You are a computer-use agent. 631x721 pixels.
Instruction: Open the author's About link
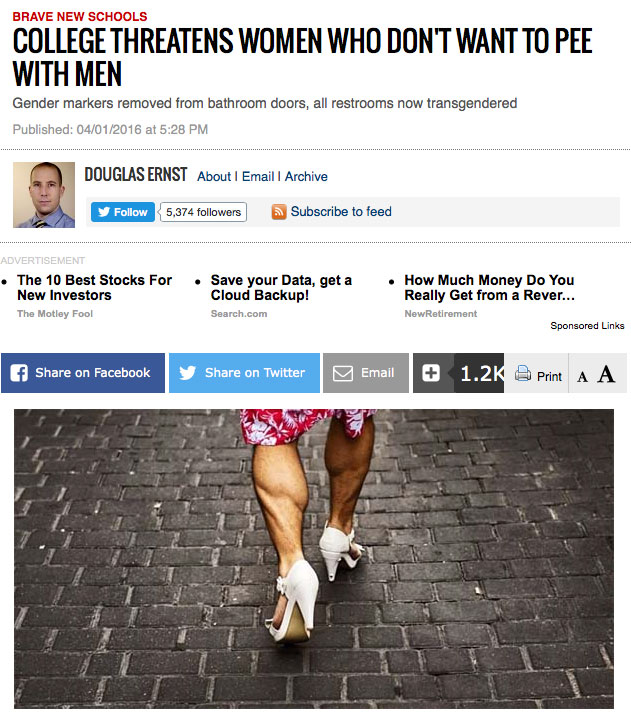point(214,177)
